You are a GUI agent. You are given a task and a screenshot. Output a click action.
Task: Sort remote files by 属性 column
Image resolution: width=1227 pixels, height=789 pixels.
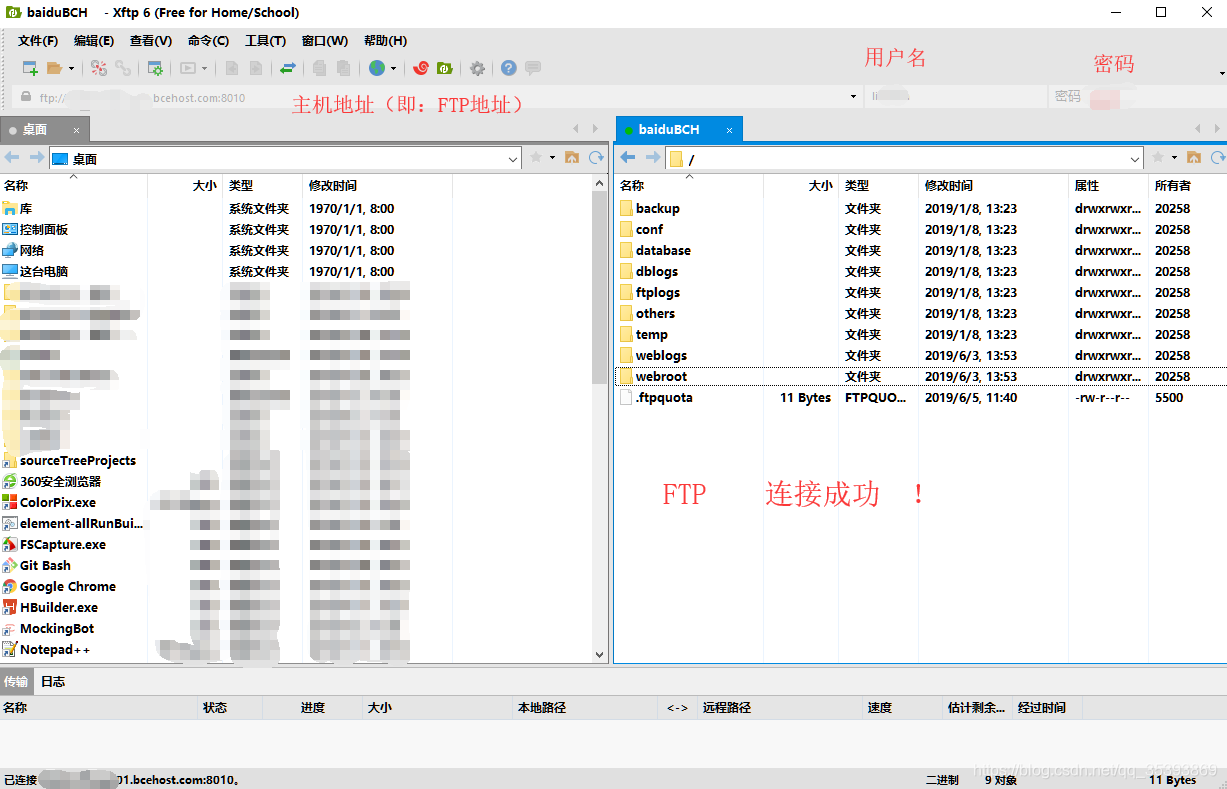click(x=1108, y=186)
